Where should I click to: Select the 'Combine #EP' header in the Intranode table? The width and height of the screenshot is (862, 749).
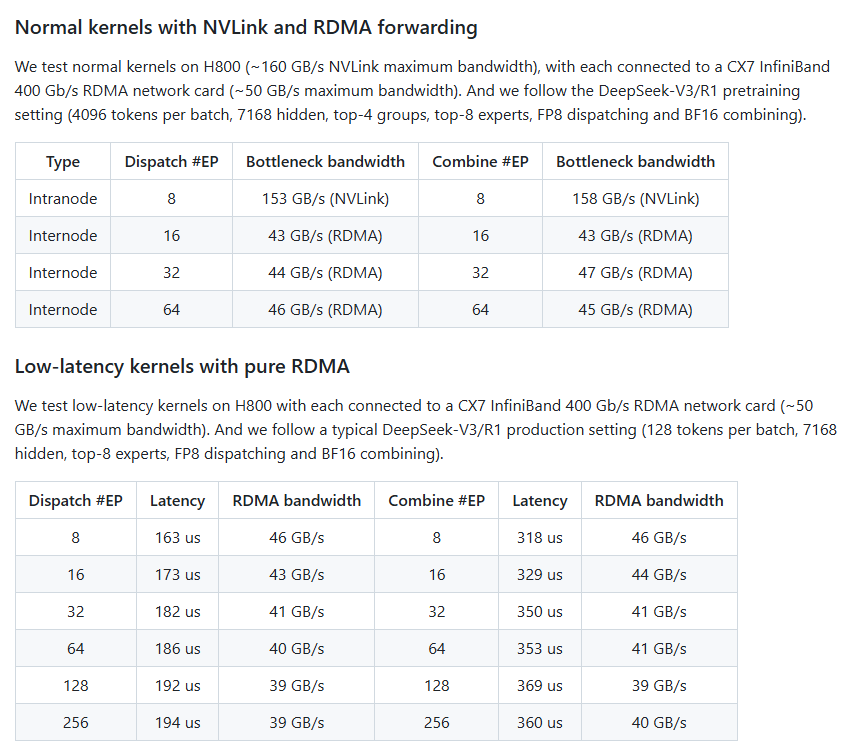(480, 161)
